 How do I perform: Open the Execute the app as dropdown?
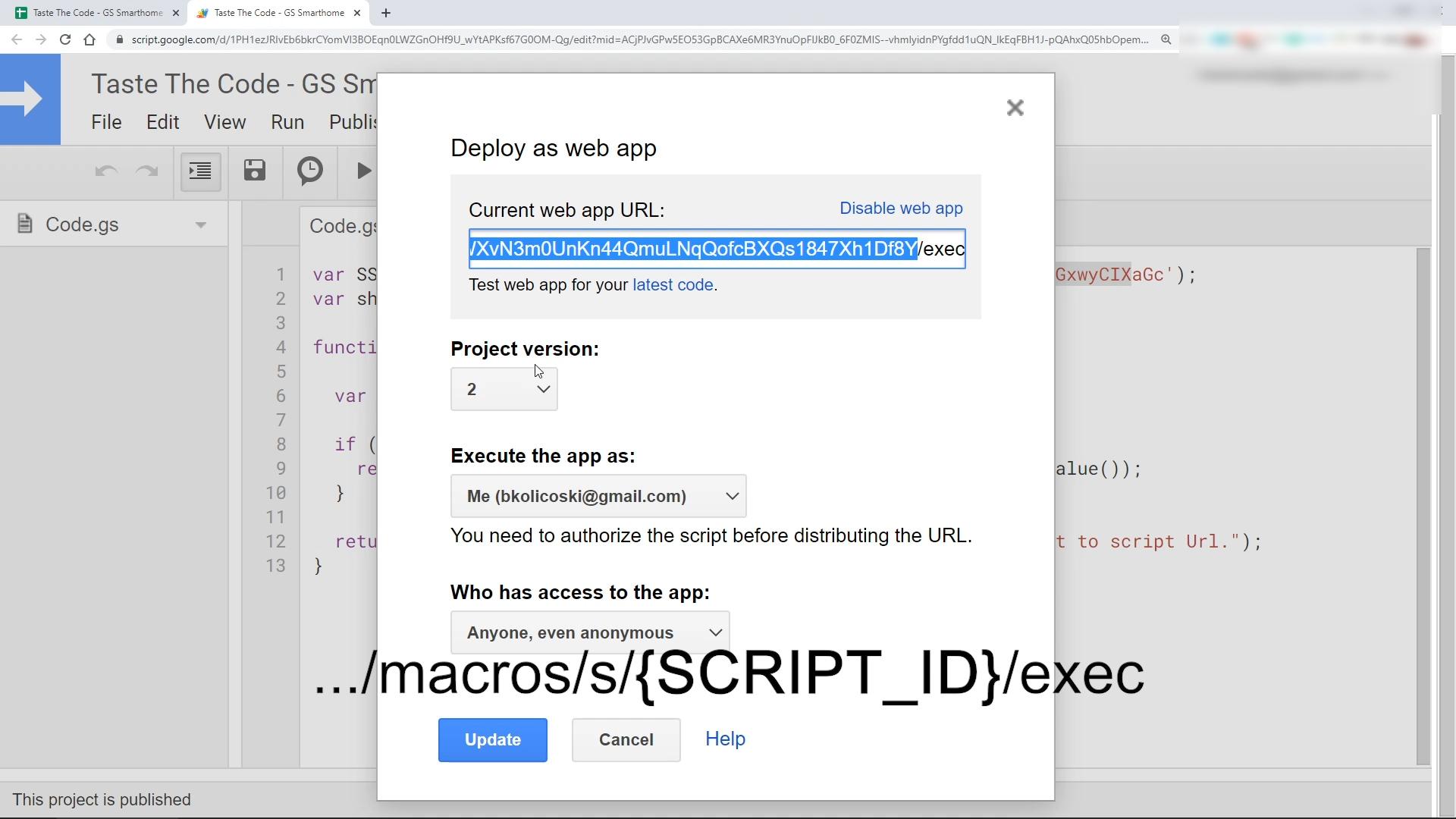pos(598,496)
